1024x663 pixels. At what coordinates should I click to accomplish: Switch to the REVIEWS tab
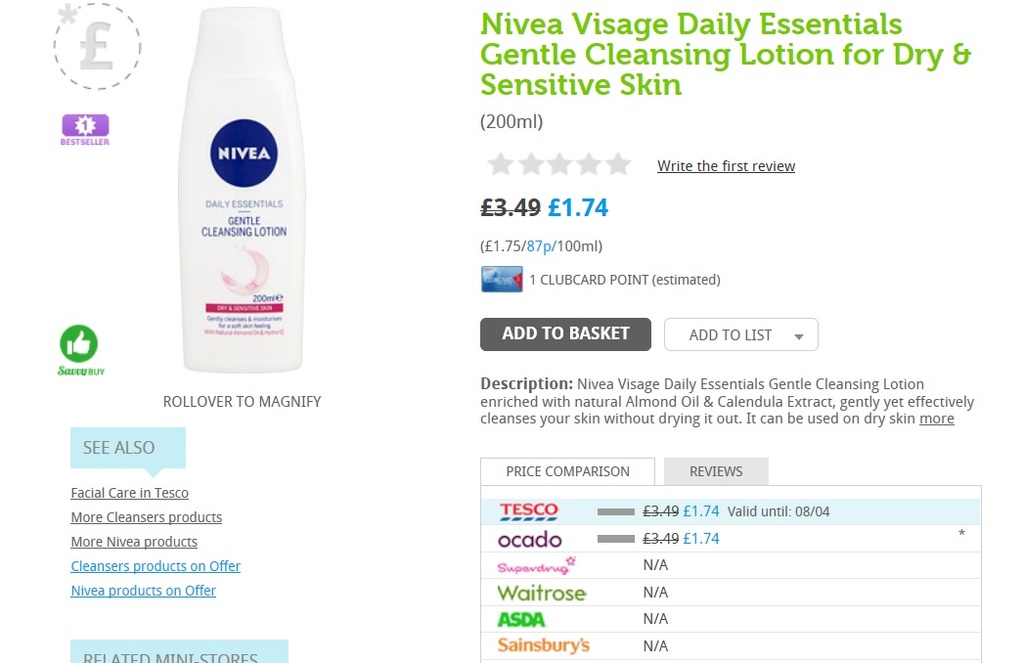coord(715,471)
